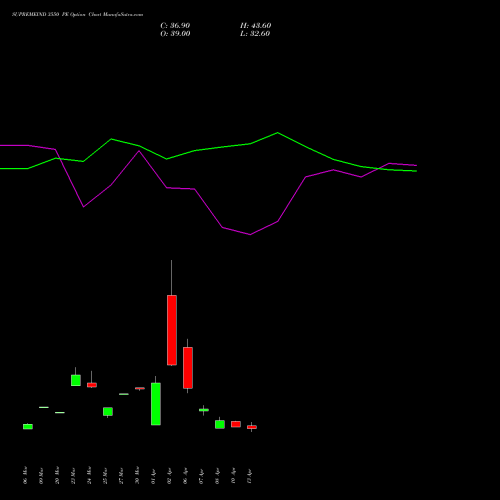Click the last red candlestick for 13 Apr
The height and width of the screenshot is (500, 500).
tap(252, 427)
